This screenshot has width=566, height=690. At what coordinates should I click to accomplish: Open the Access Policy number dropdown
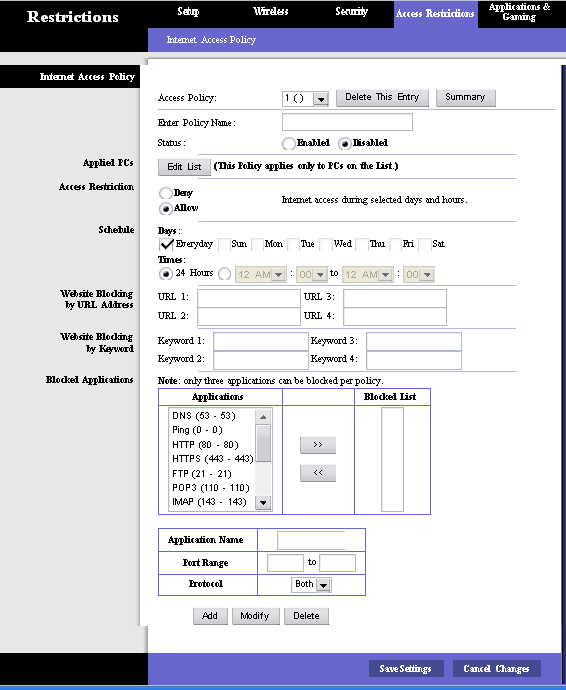coord(305,98)
